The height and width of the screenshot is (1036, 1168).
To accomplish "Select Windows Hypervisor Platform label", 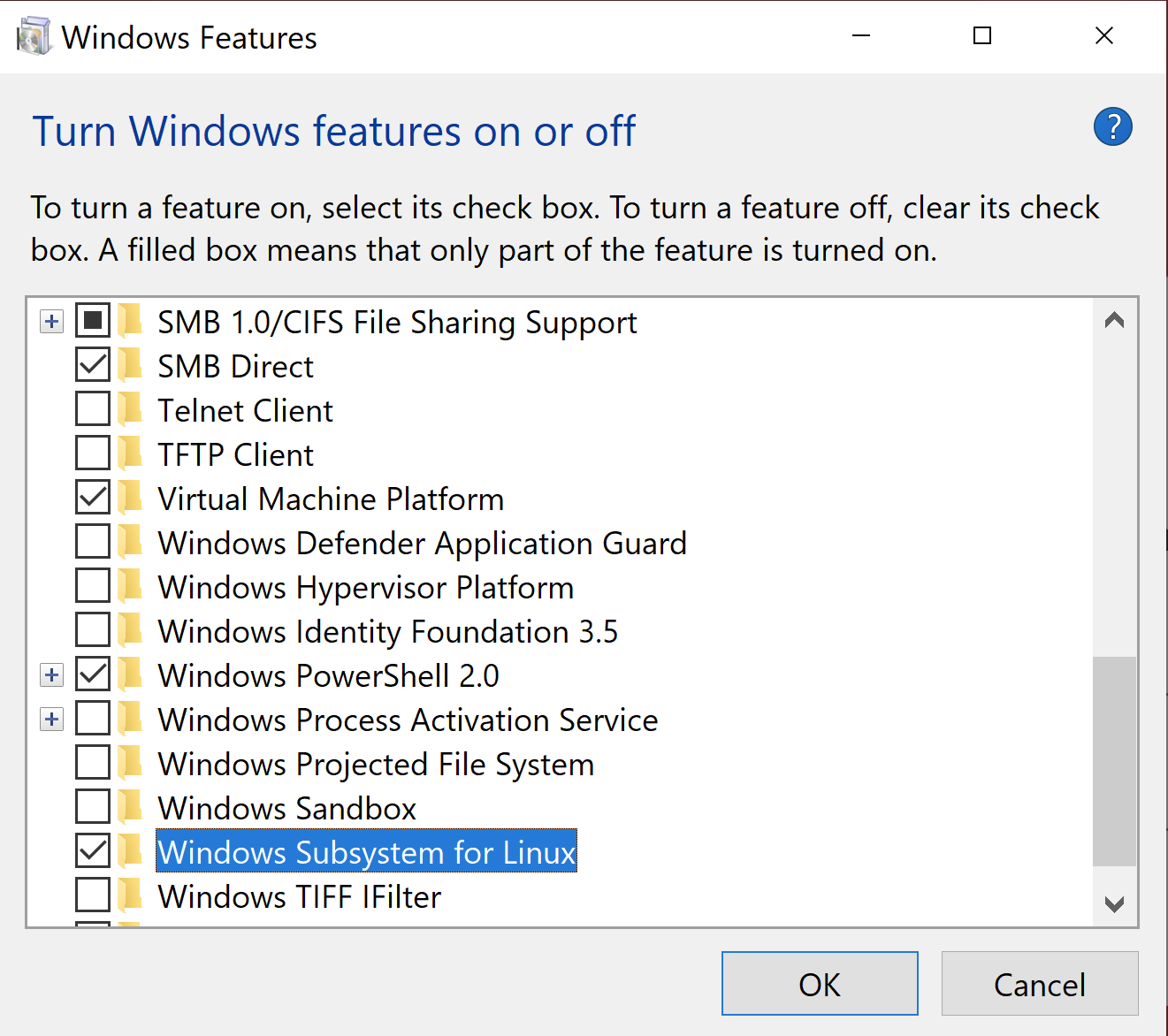I will click(x=365, y=588).
